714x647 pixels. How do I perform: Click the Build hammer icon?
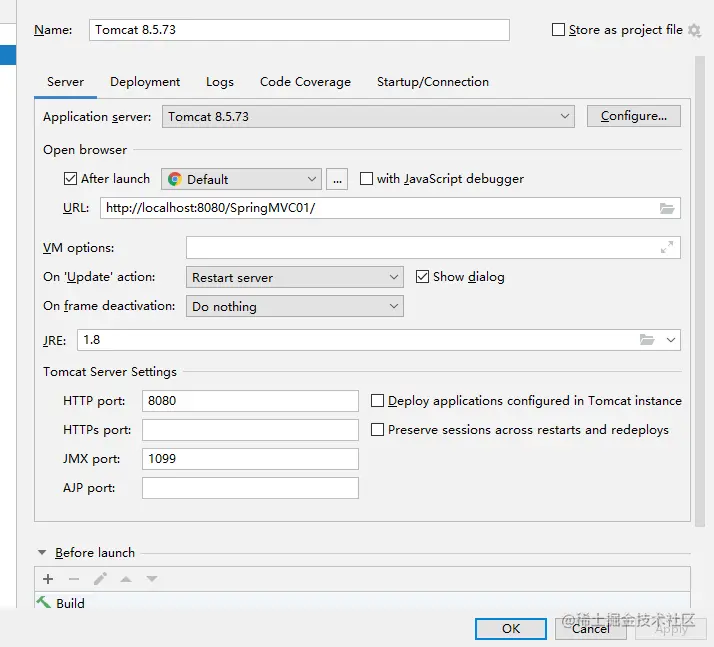tap(44, 602)
